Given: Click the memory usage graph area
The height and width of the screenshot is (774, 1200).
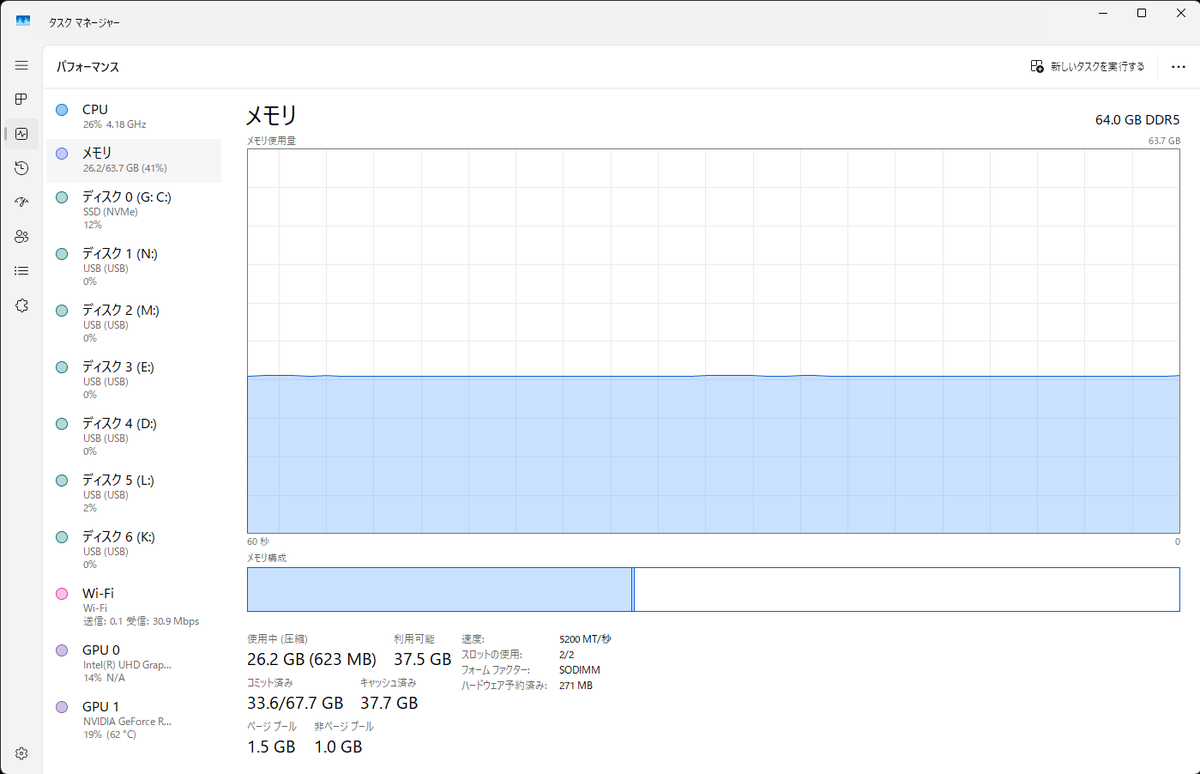Looking at the screenshot, I should click(x=713, y=341).
